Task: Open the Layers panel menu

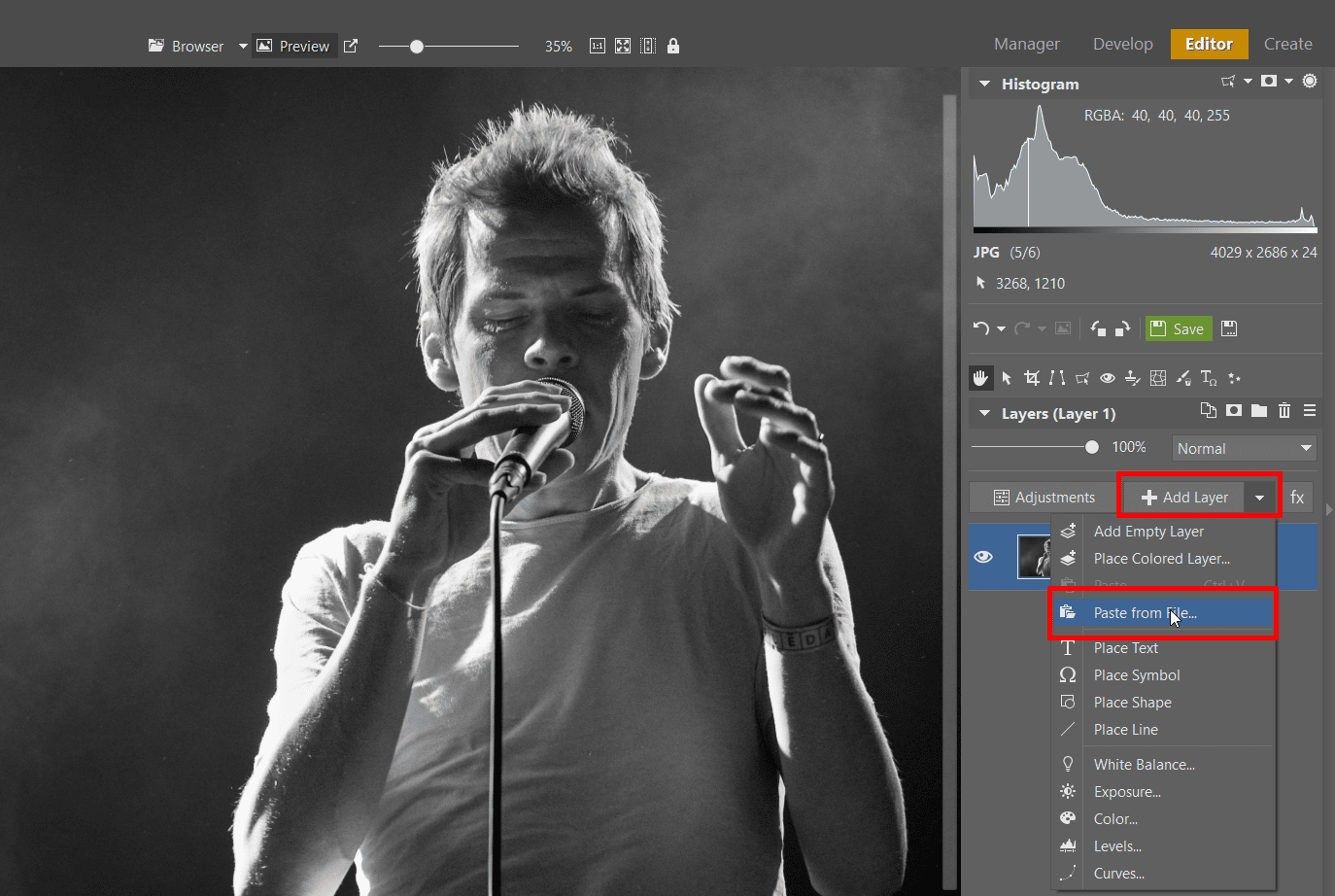Action: coord(1310,410)
